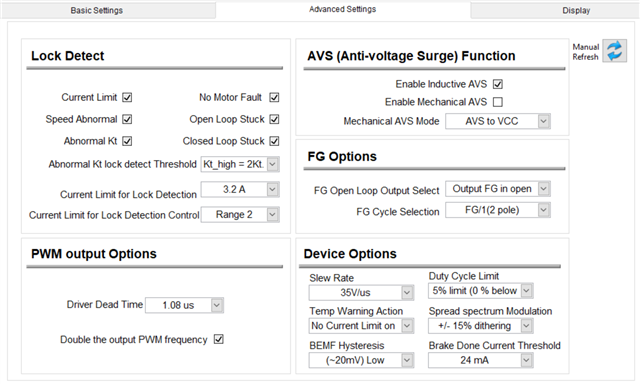
Task: Click the Manual Refresh arrows icon
Action: pyautogui.click(x=615, y=51)
